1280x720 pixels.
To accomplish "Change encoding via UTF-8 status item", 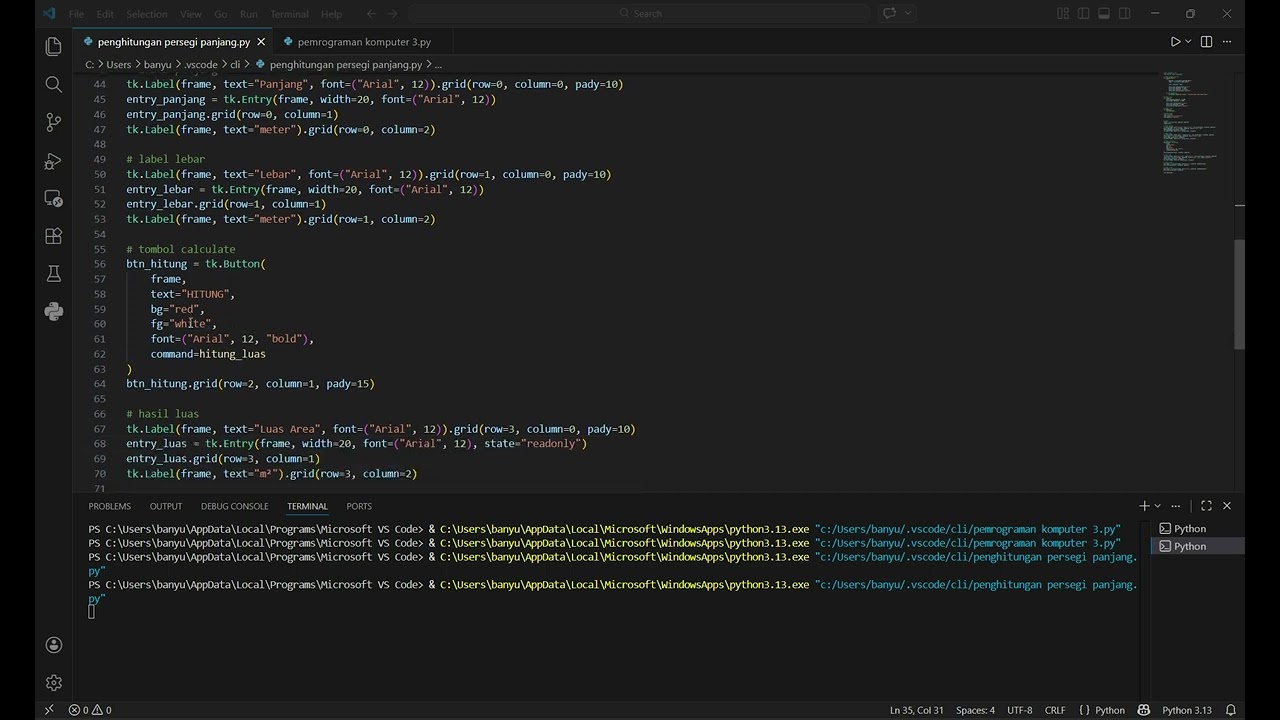I will coord(1020,710).
